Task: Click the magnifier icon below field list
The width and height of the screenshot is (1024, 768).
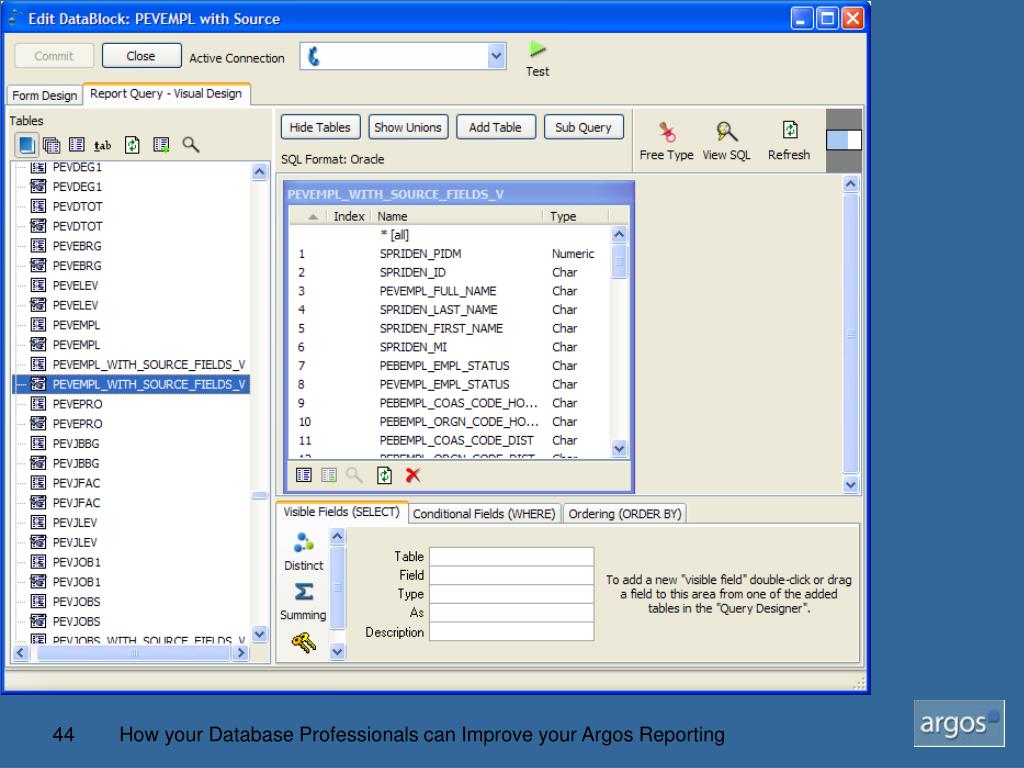Action: pos(355,475)
